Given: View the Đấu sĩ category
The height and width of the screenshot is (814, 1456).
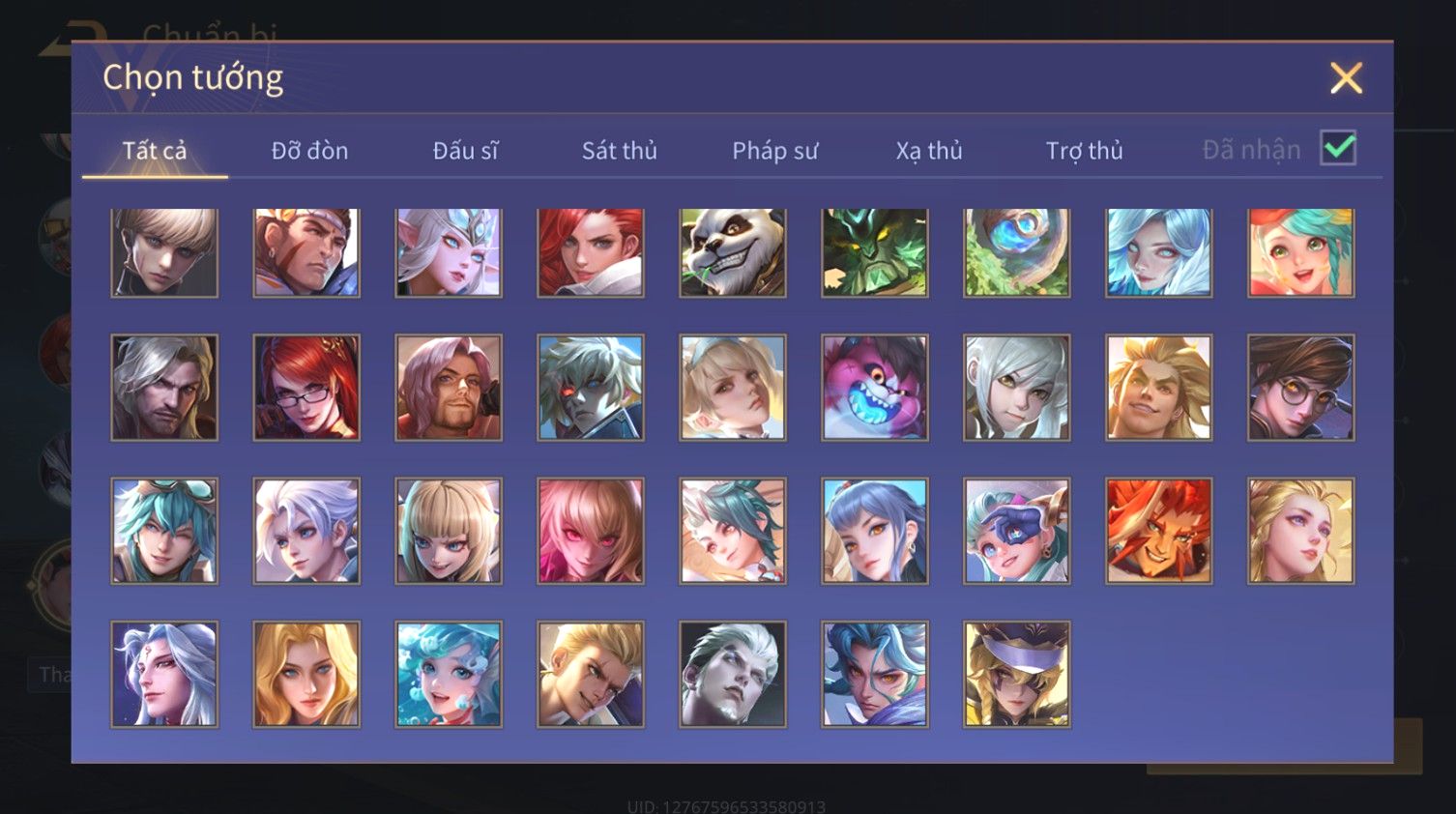Looking at the screenshot, I should tap(465, 151).
